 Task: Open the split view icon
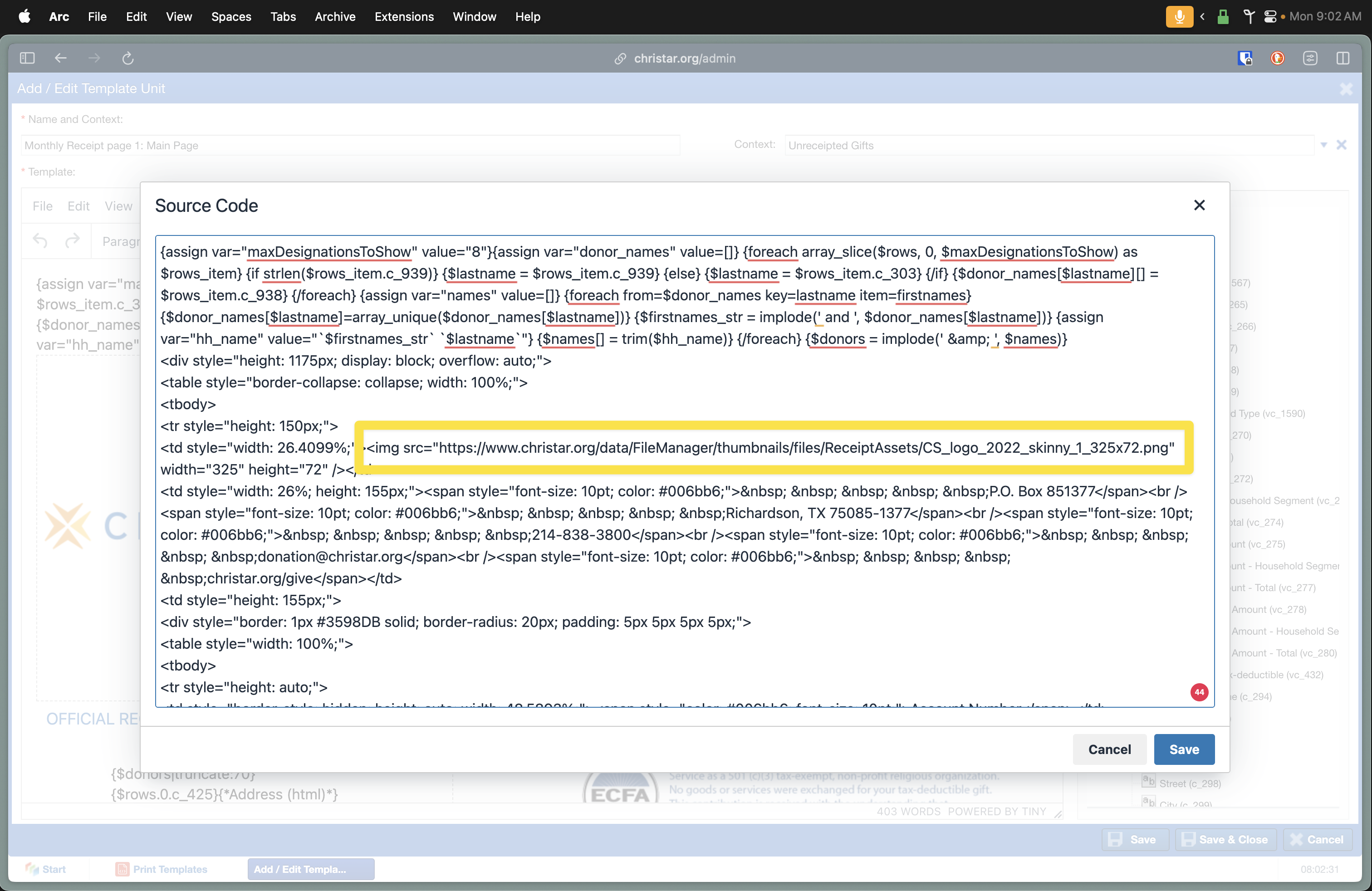click(1343, 58)
